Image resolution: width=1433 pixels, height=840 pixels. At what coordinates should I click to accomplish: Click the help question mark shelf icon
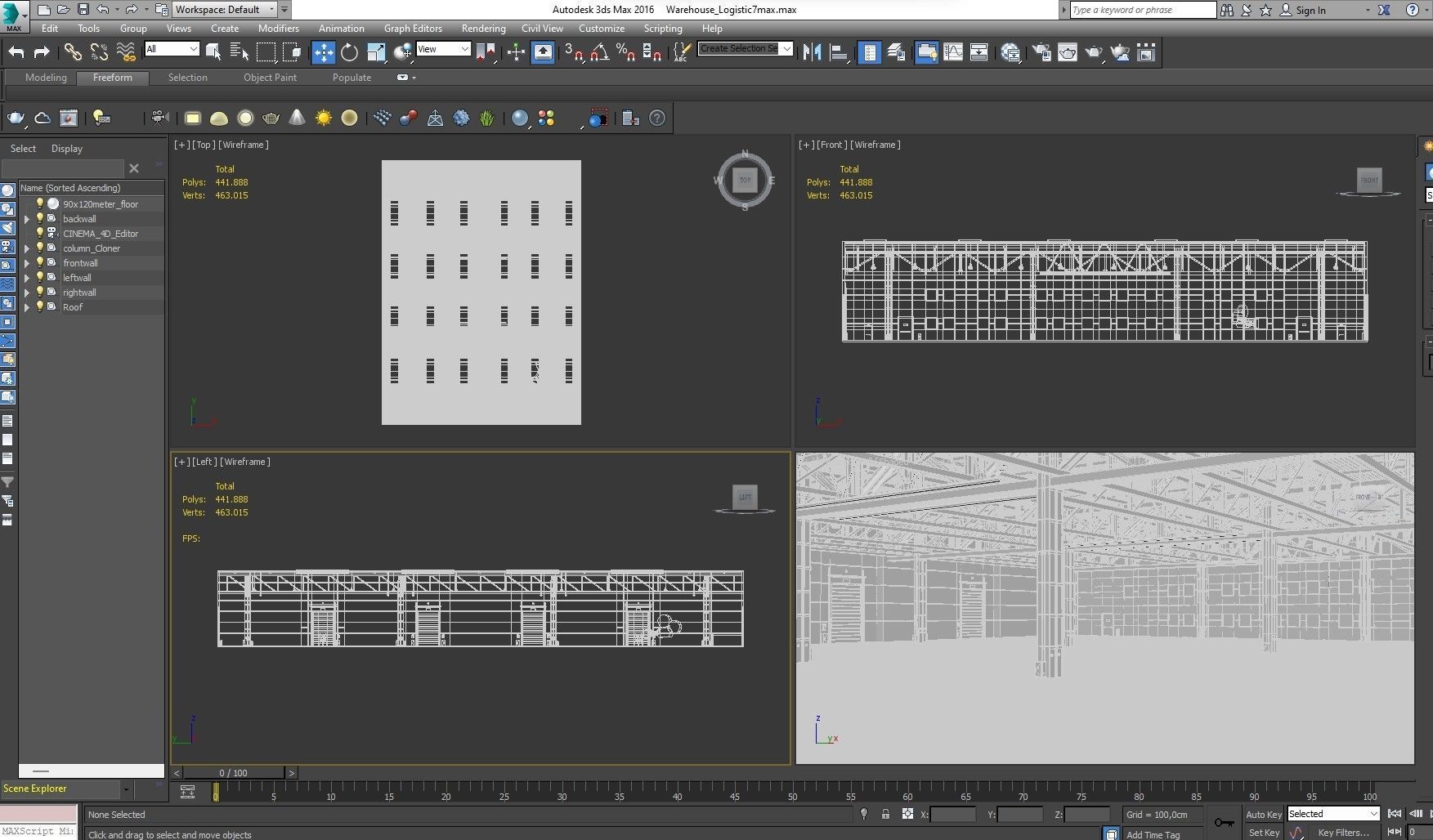click(x=657, y=118)
